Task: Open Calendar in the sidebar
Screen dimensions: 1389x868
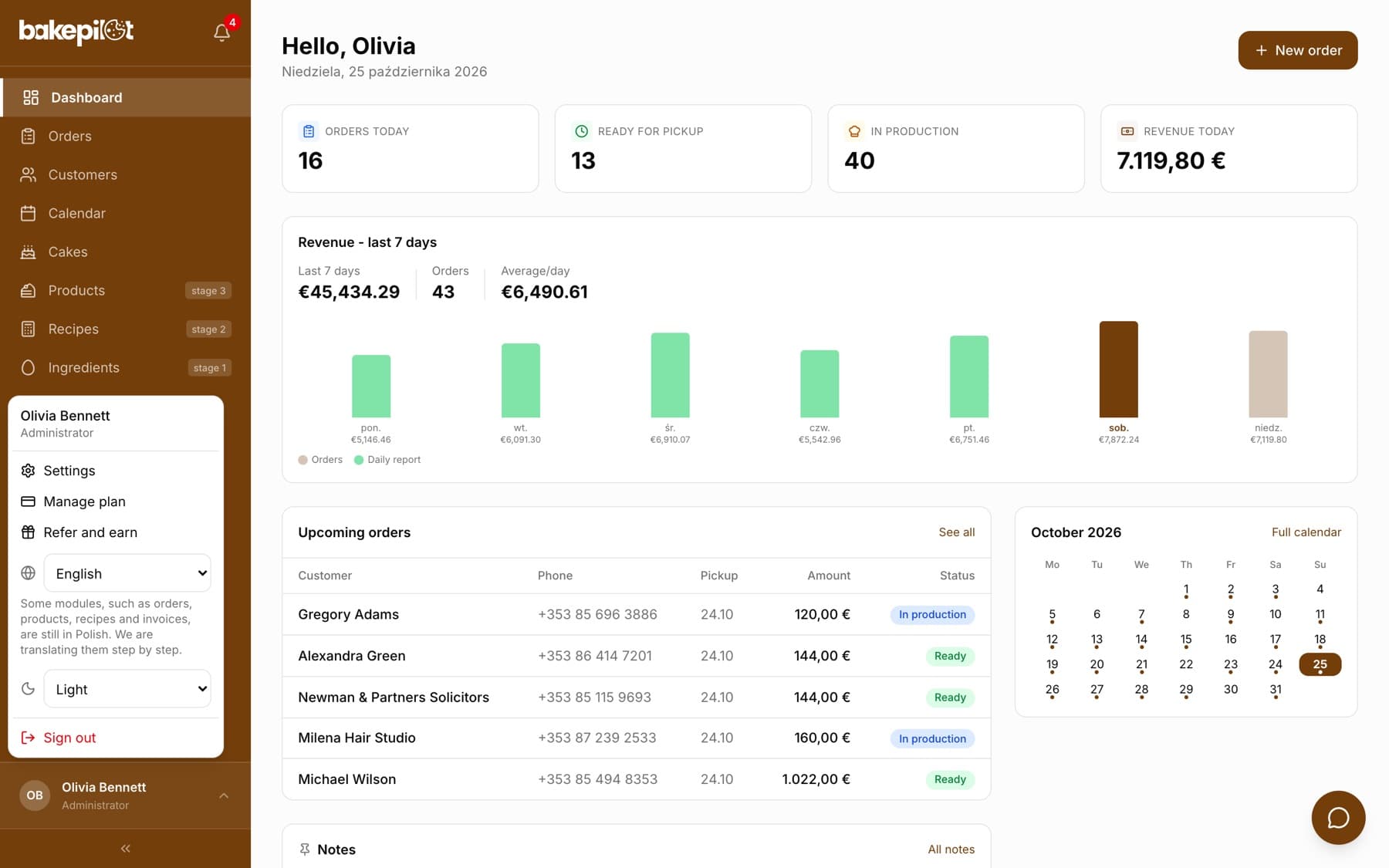Action: click(126, 213)
